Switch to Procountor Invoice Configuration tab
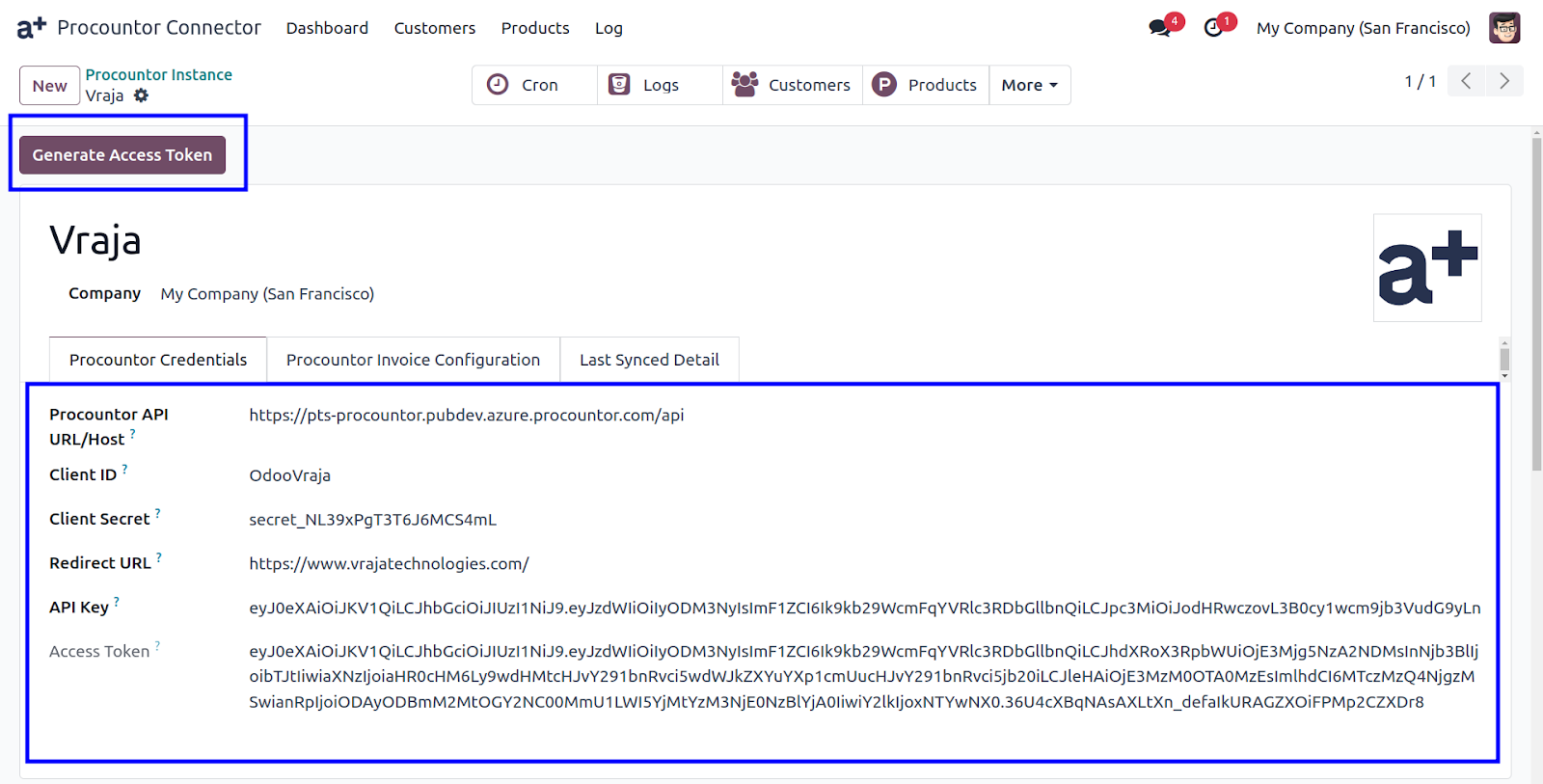This screenshot has height=784, width=1543. [x=413, y=360]
